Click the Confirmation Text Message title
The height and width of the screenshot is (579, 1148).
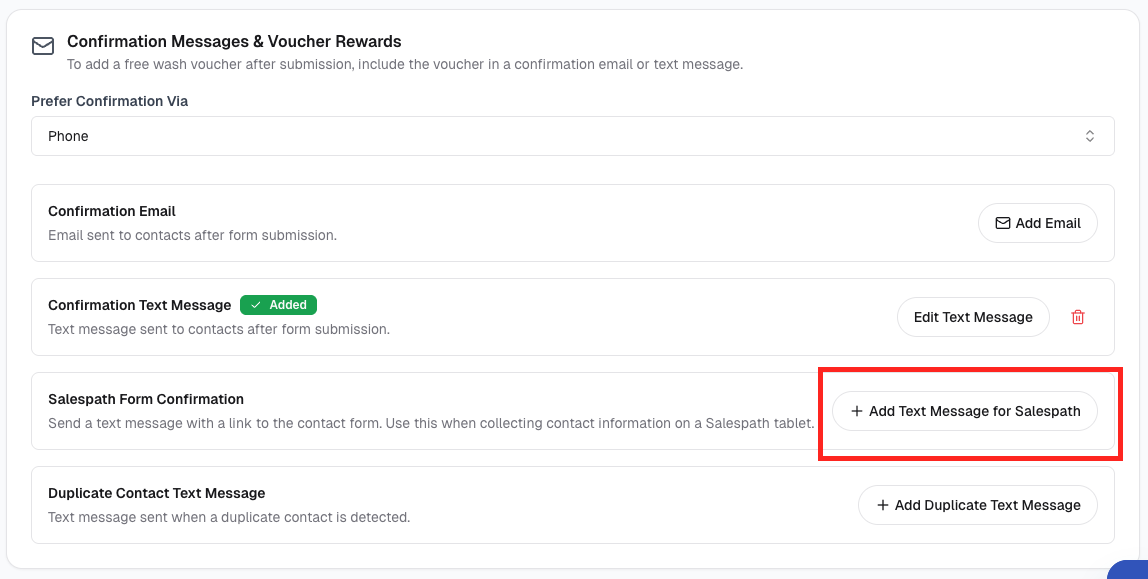140,305
